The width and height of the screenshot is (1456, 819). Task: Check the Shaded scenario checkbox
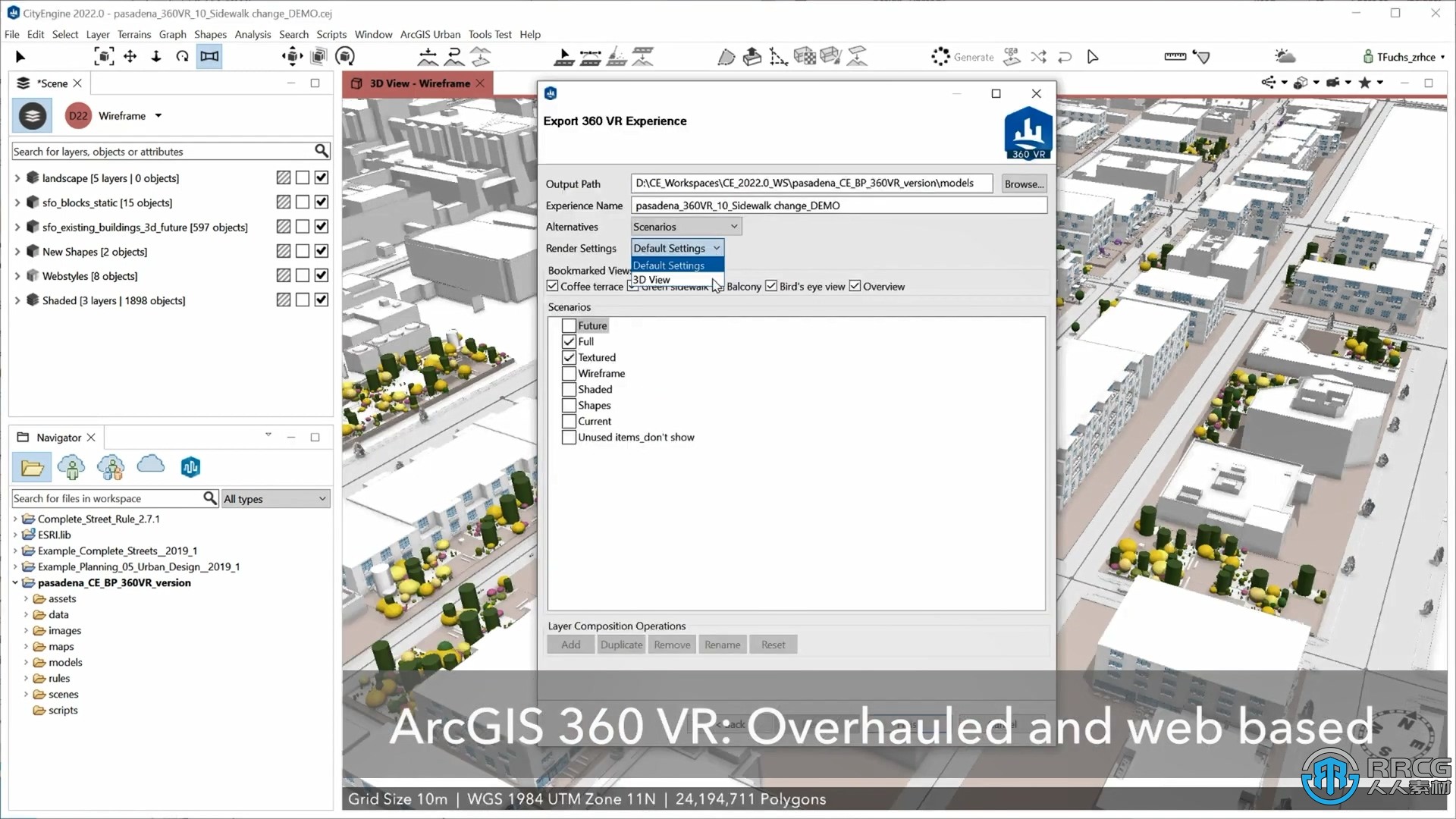point(569,390)
